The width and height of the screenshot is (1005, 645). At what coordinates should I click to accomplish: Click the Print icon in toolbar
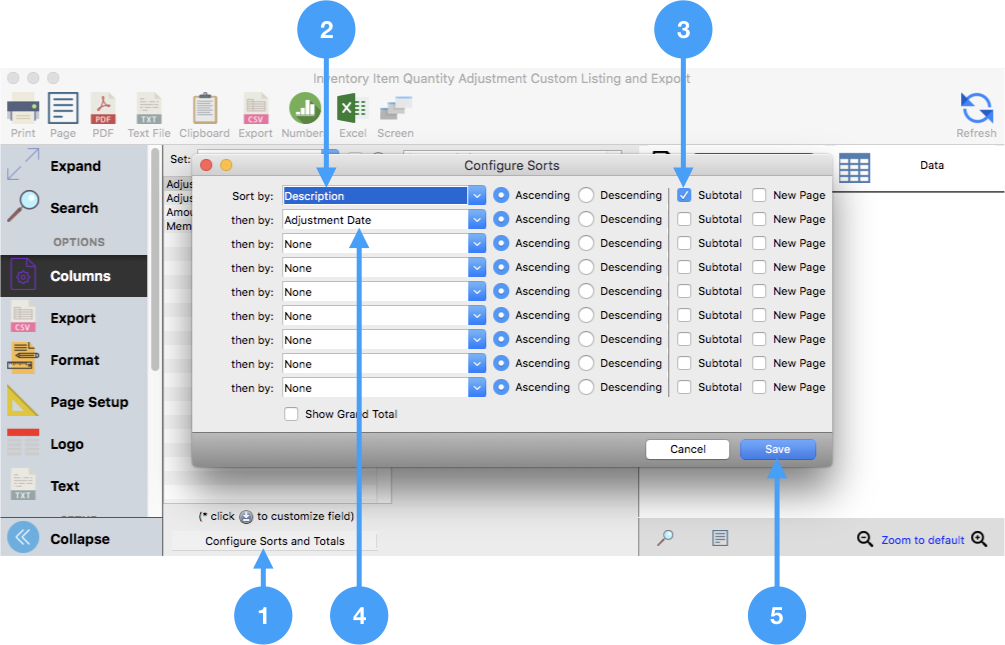point(23,110)
